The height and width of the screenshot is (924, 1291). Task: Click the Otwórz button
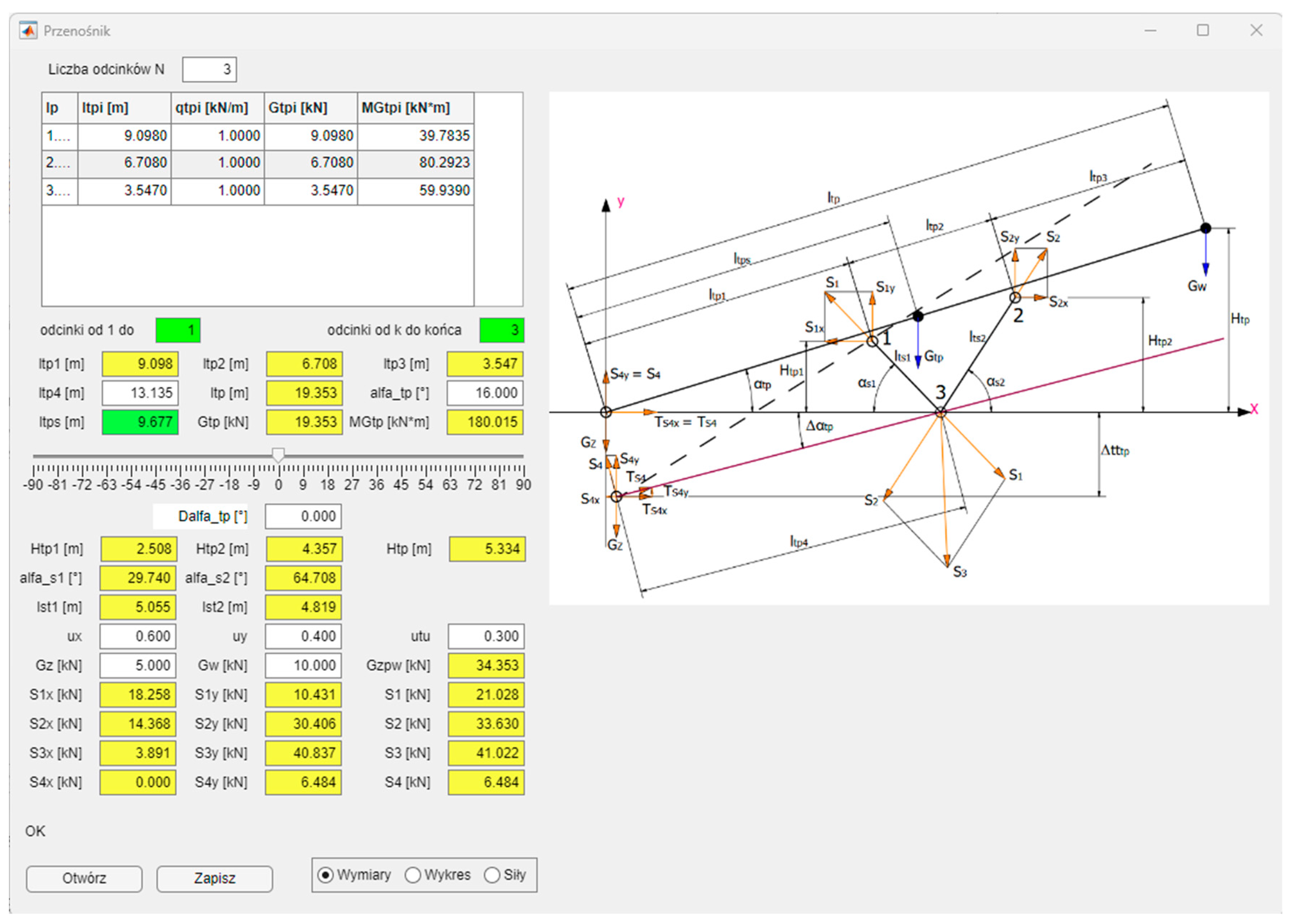tap(84, 878)
